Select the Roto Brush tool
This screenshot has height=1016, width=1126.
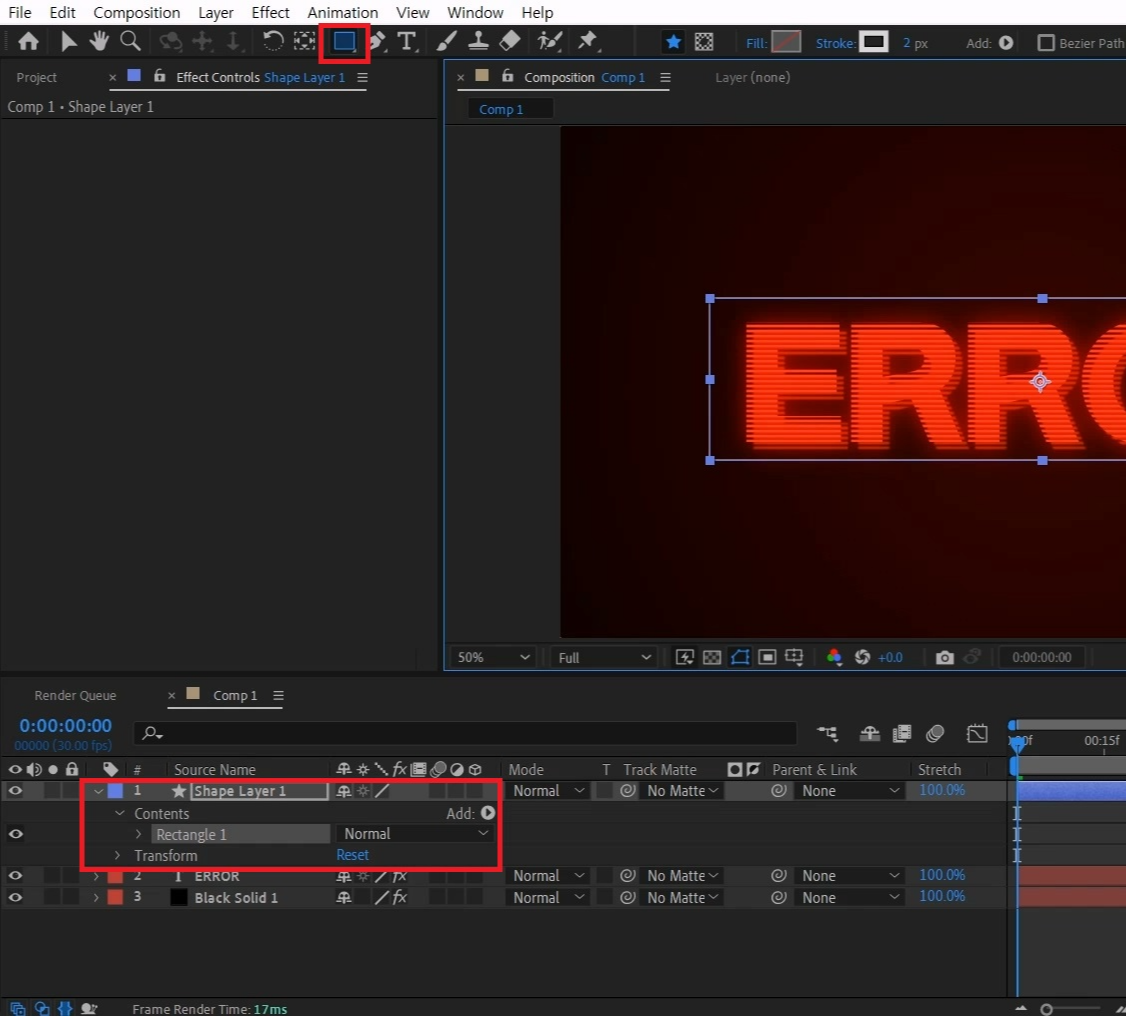(x=549, y=42)
